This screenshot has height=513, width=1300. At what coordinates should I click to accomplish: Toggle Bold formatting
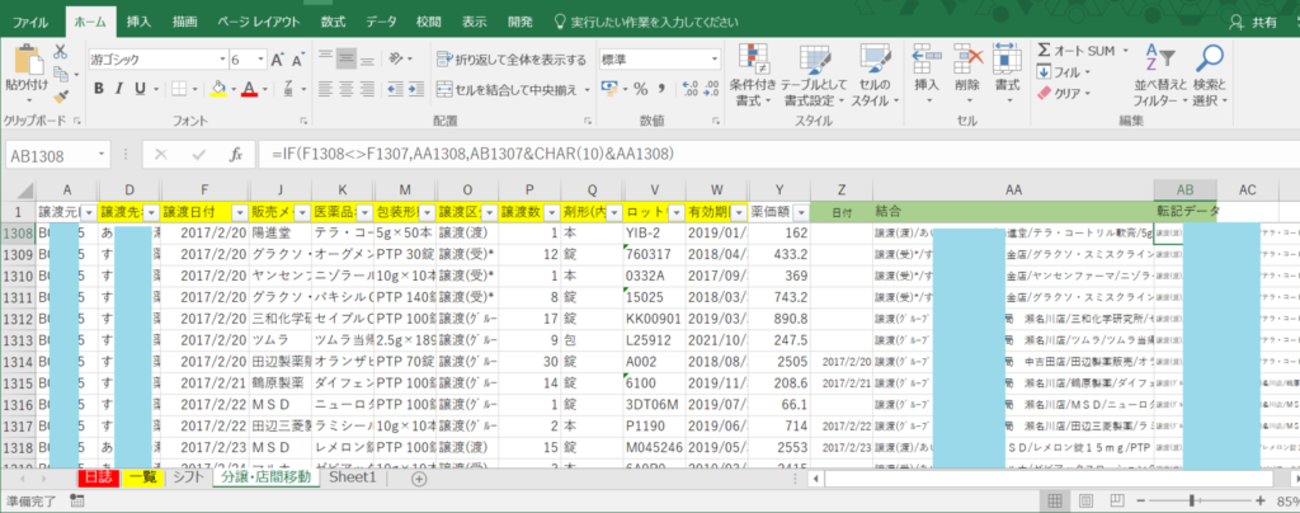pos(99,89)
